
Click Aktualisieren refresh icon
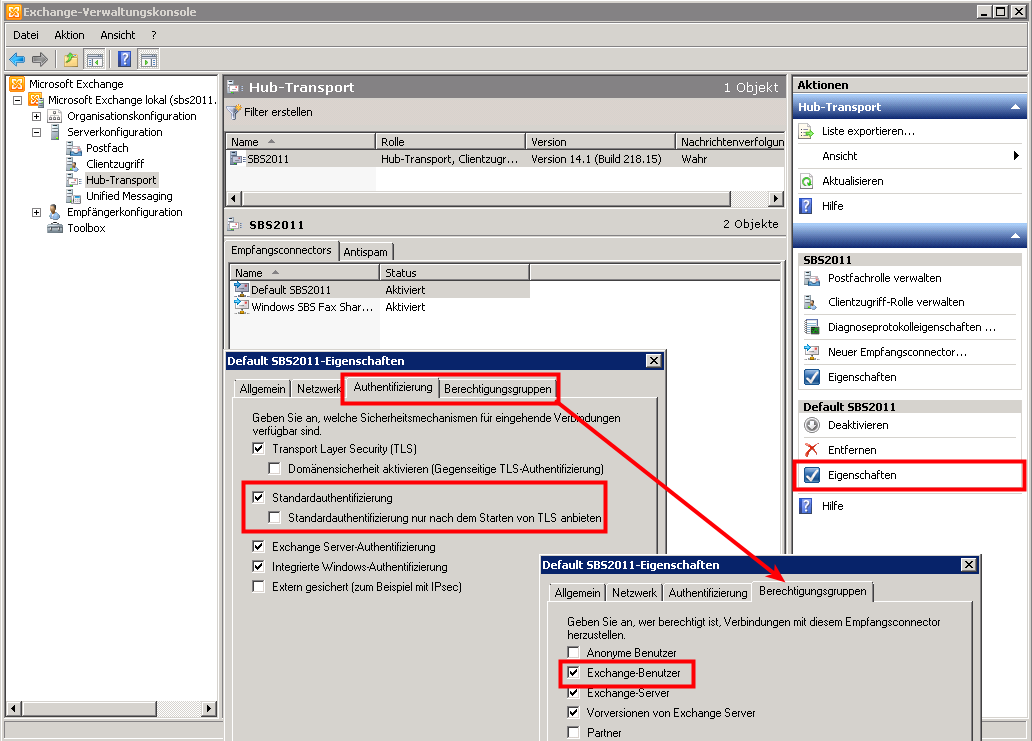point(807,181)
